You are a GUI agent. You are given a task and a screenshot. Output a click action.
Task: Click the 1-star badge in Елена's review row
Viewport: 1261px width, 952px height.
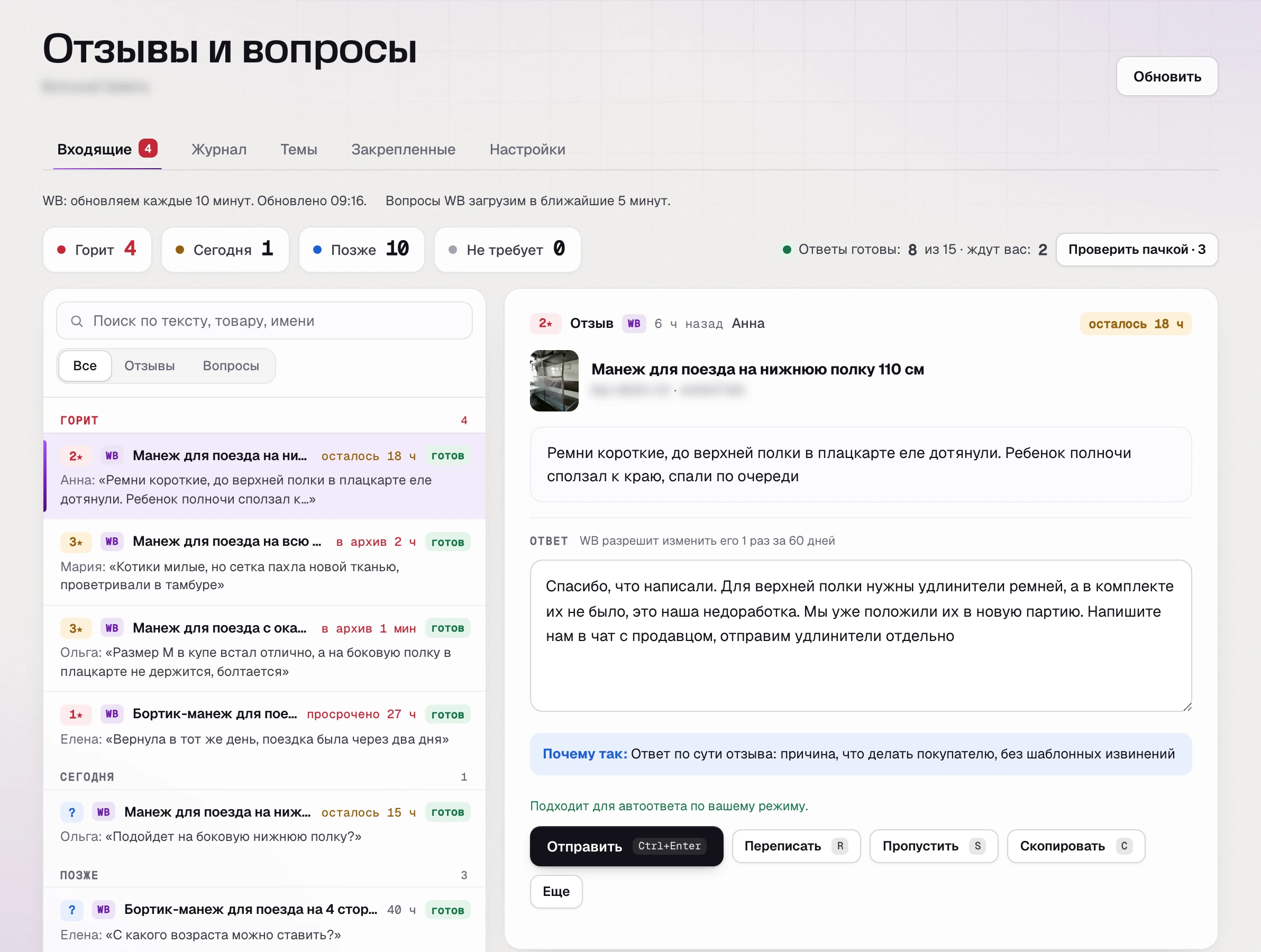pyautogui.click(x=76, y=715)
